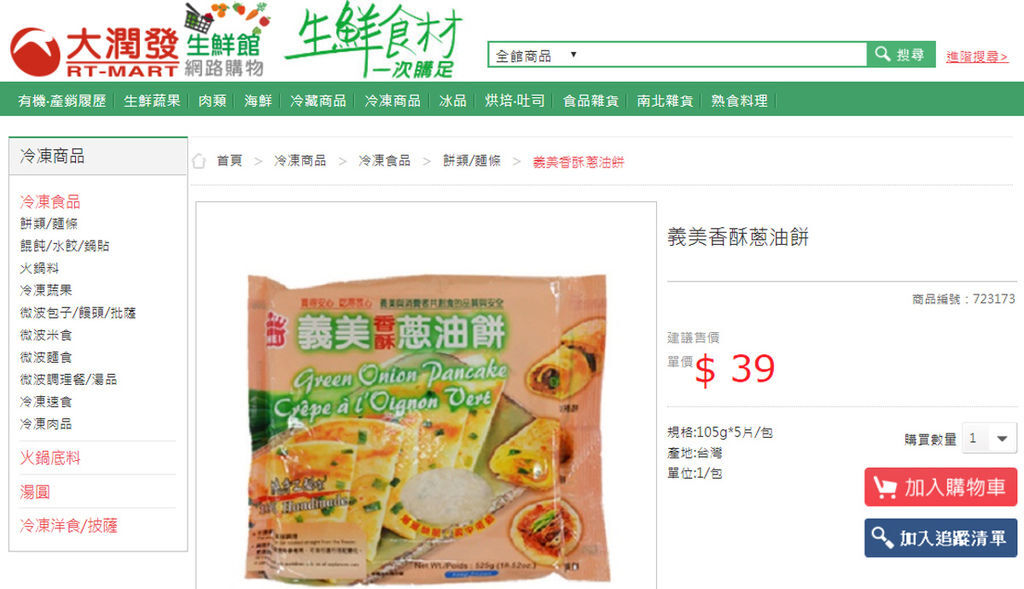Open 湯圓 sidebar category
This screenshot has width=1024, height=589.
(35, 492)
